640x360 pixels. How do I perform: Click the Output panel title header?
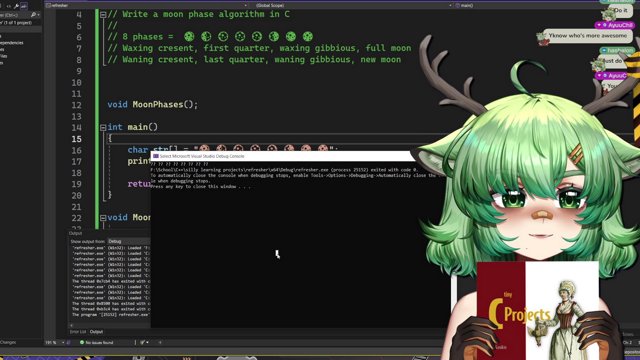tap(76, 233)
